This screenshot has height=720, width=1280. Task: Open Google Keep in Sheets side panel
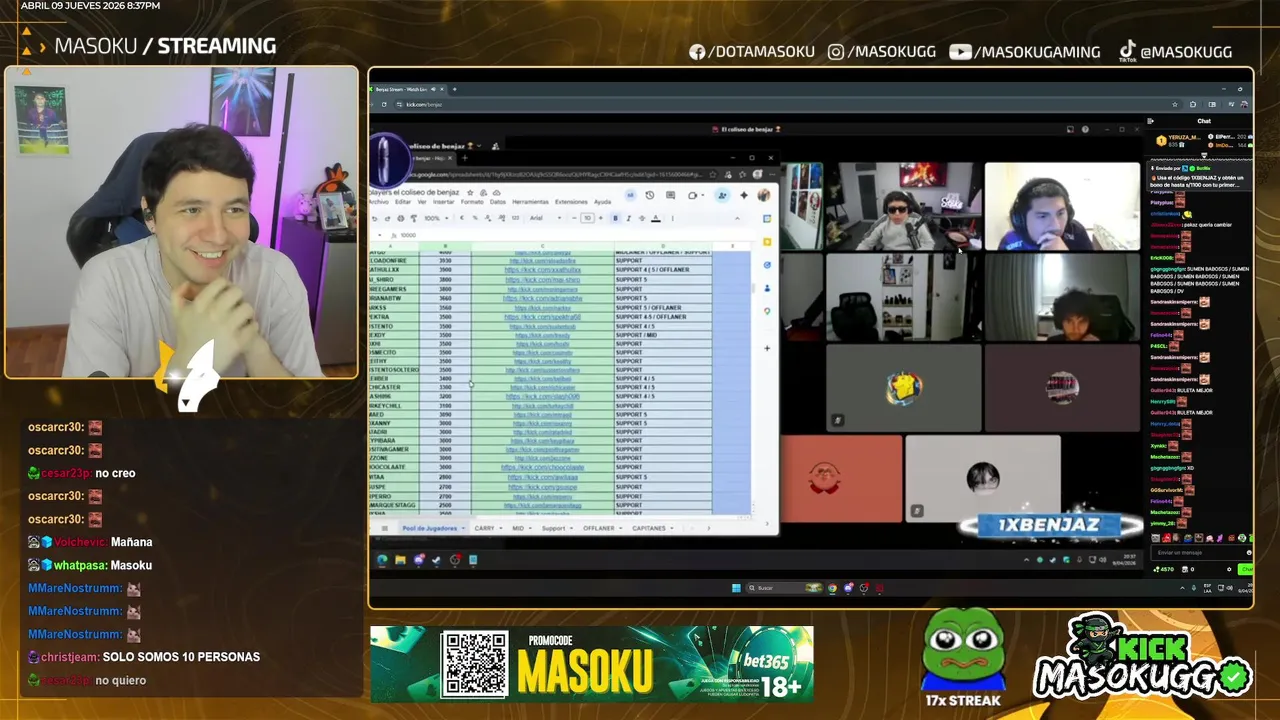[x=767, y=241]
